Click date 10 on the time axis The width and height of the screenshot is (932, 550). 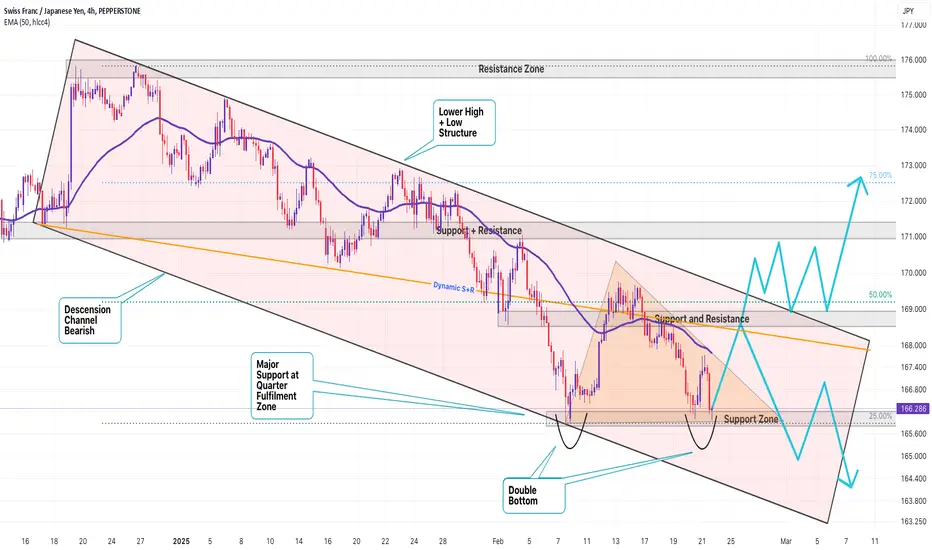pyautogui.click(x=270, y=541)
